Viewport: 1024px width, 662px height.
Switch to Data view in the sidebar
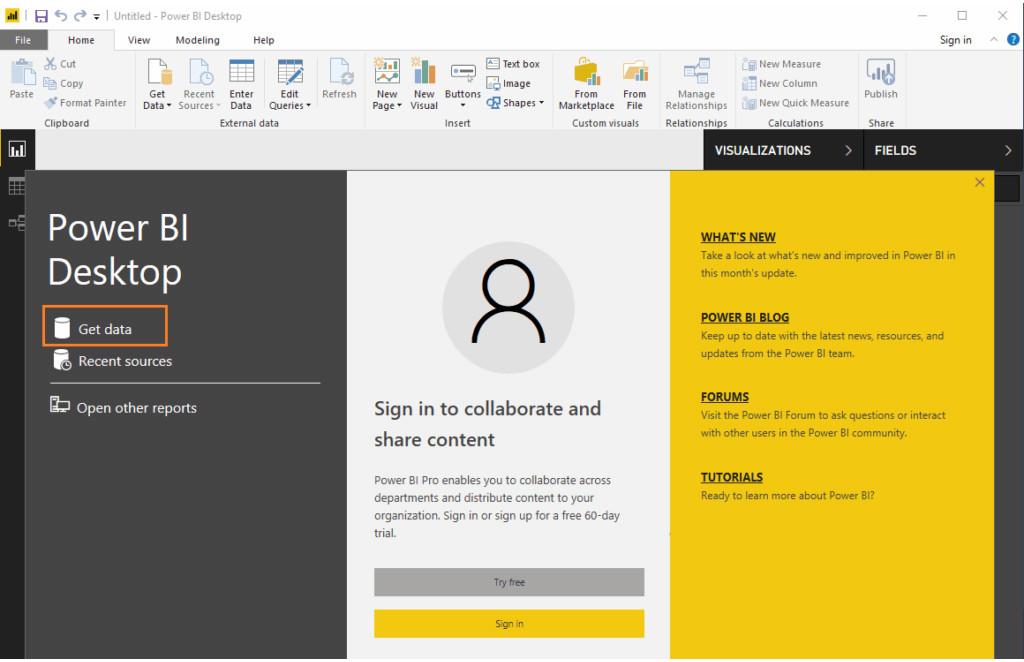[15, 185]
